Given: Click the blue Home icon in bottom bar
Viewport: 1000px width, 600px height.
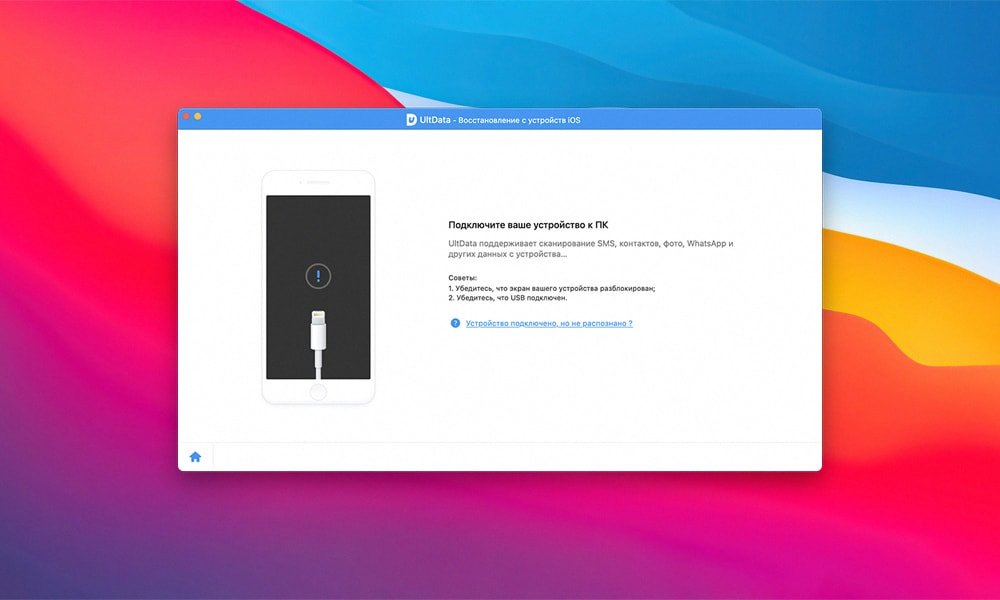Looking at the screenshot, I should [x=195, y=457].
